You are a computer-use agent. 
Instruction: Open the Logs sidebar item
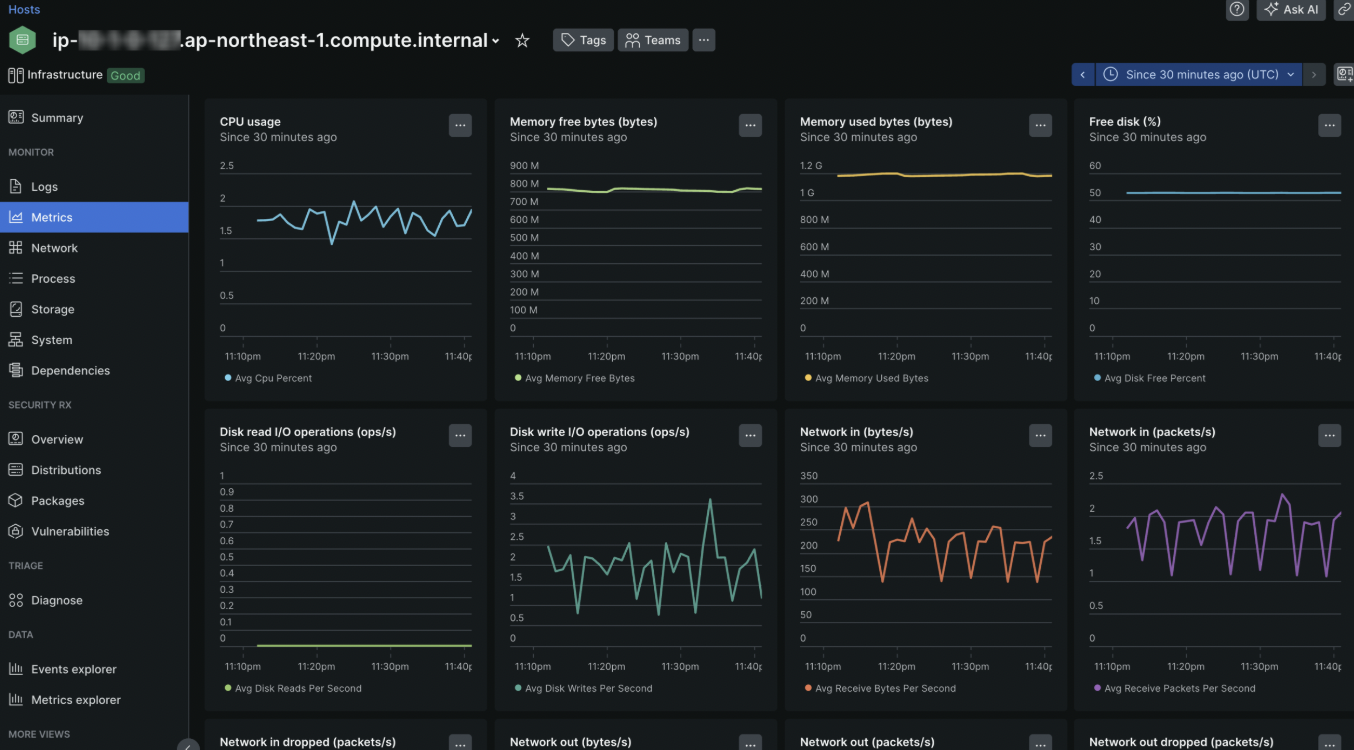pyautogui.click(x=44, y=187)
